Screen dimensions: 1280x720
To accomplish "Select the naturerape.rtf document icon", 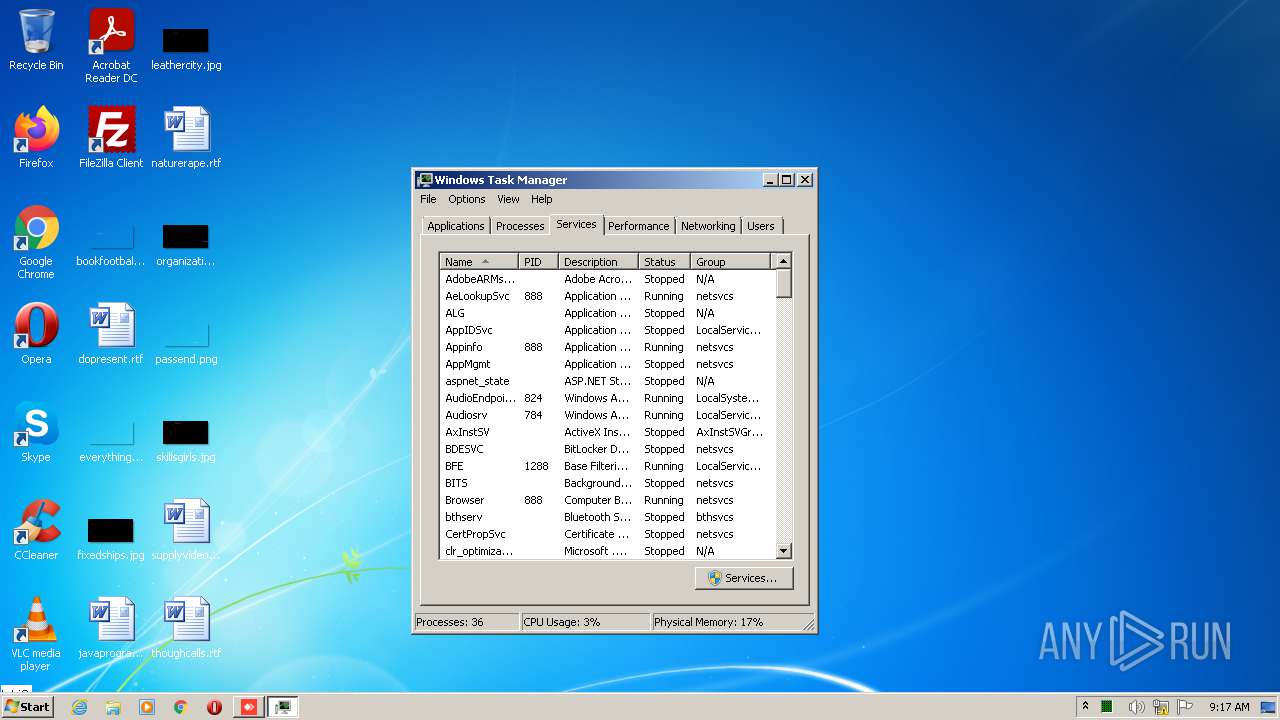I will (x=186, y=138).
